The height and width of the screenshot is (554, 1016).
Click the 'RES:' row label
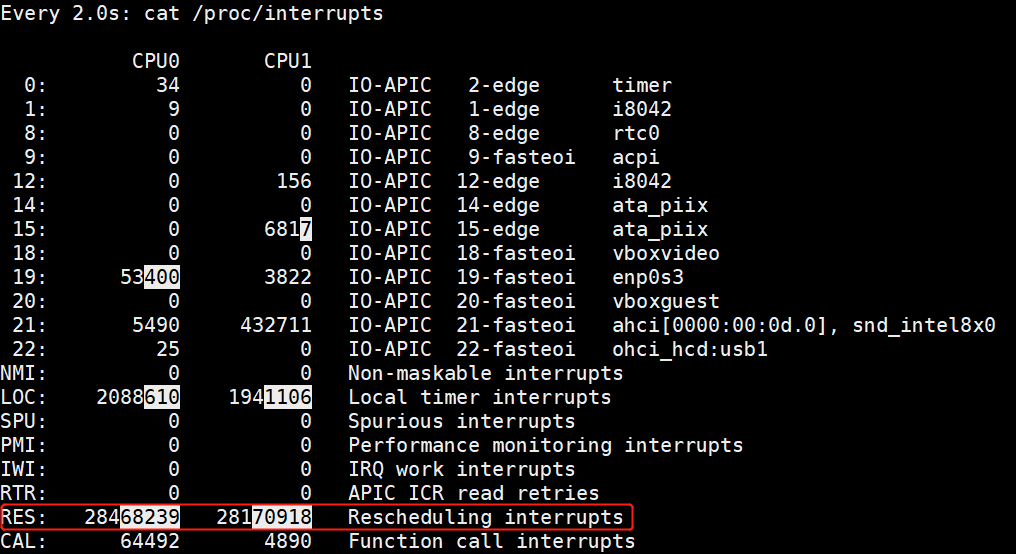pyautogui.click(x=24, y=517)
